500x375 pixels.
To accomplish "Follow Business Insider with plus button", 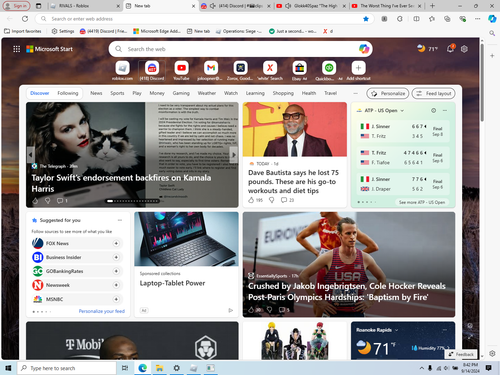I will [x=116, y=257].
